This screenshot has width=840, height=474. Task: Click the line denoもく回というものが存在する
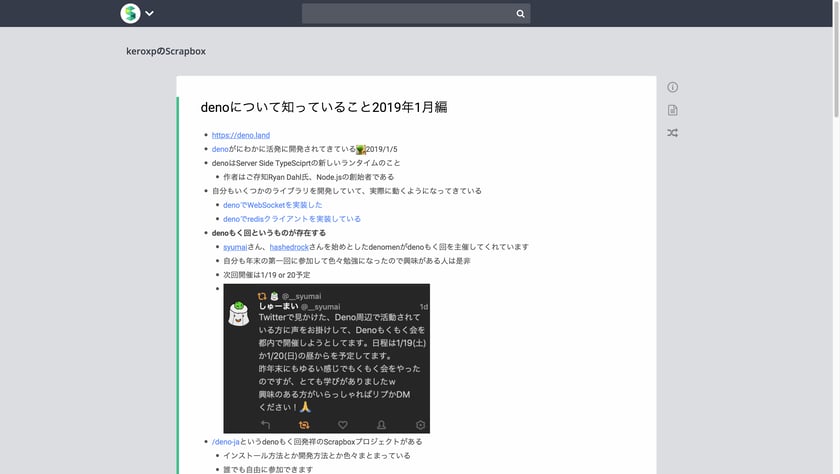[268, 233]
